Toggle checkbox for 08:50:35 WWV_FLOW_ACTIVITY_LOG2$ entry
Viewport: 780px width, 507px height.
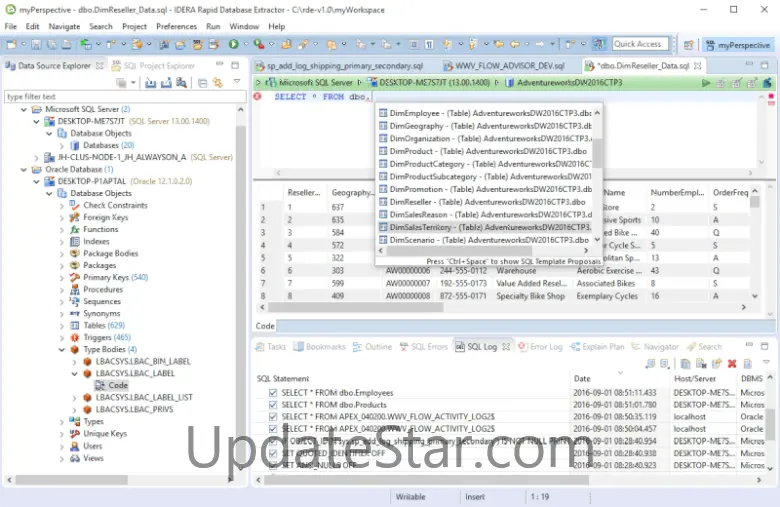(273, 416)
